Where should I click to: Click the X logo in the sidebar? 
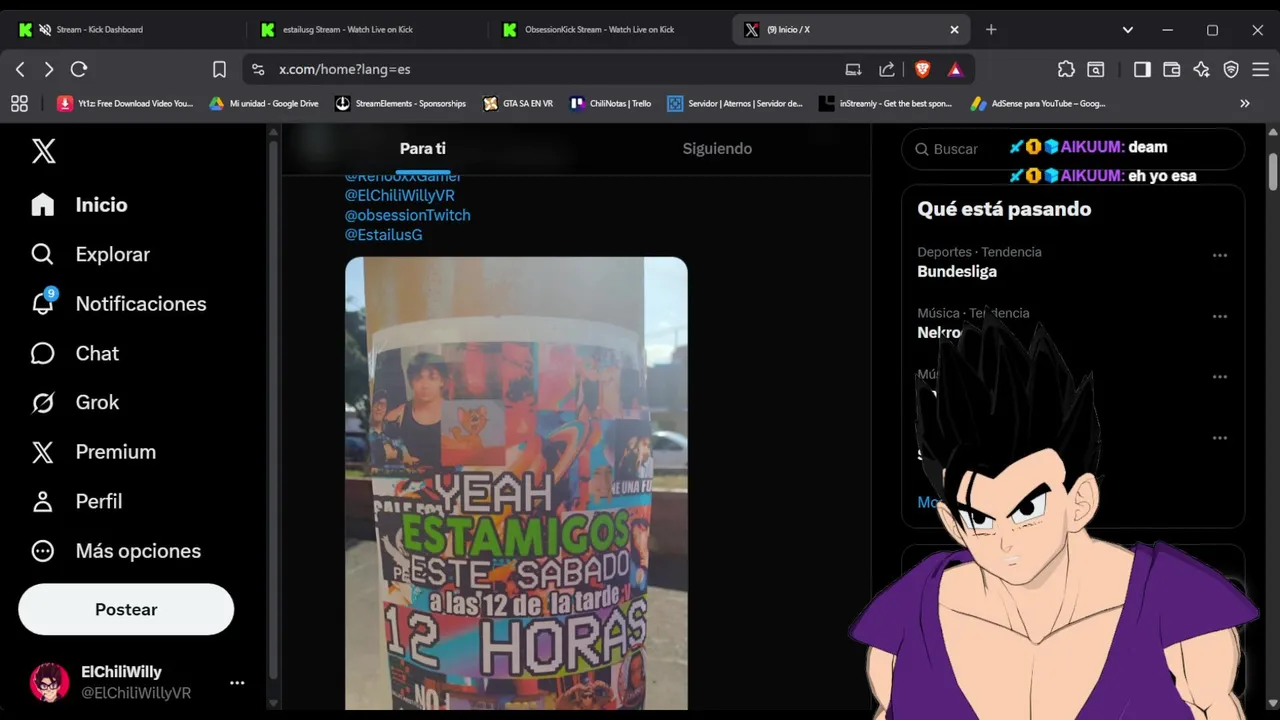(x=43, y=151)
